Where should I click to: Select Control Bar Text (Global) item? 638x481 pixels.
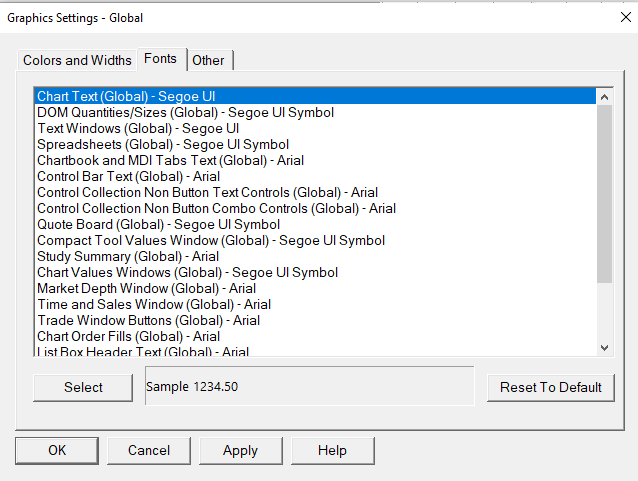[x=128, y=176]
